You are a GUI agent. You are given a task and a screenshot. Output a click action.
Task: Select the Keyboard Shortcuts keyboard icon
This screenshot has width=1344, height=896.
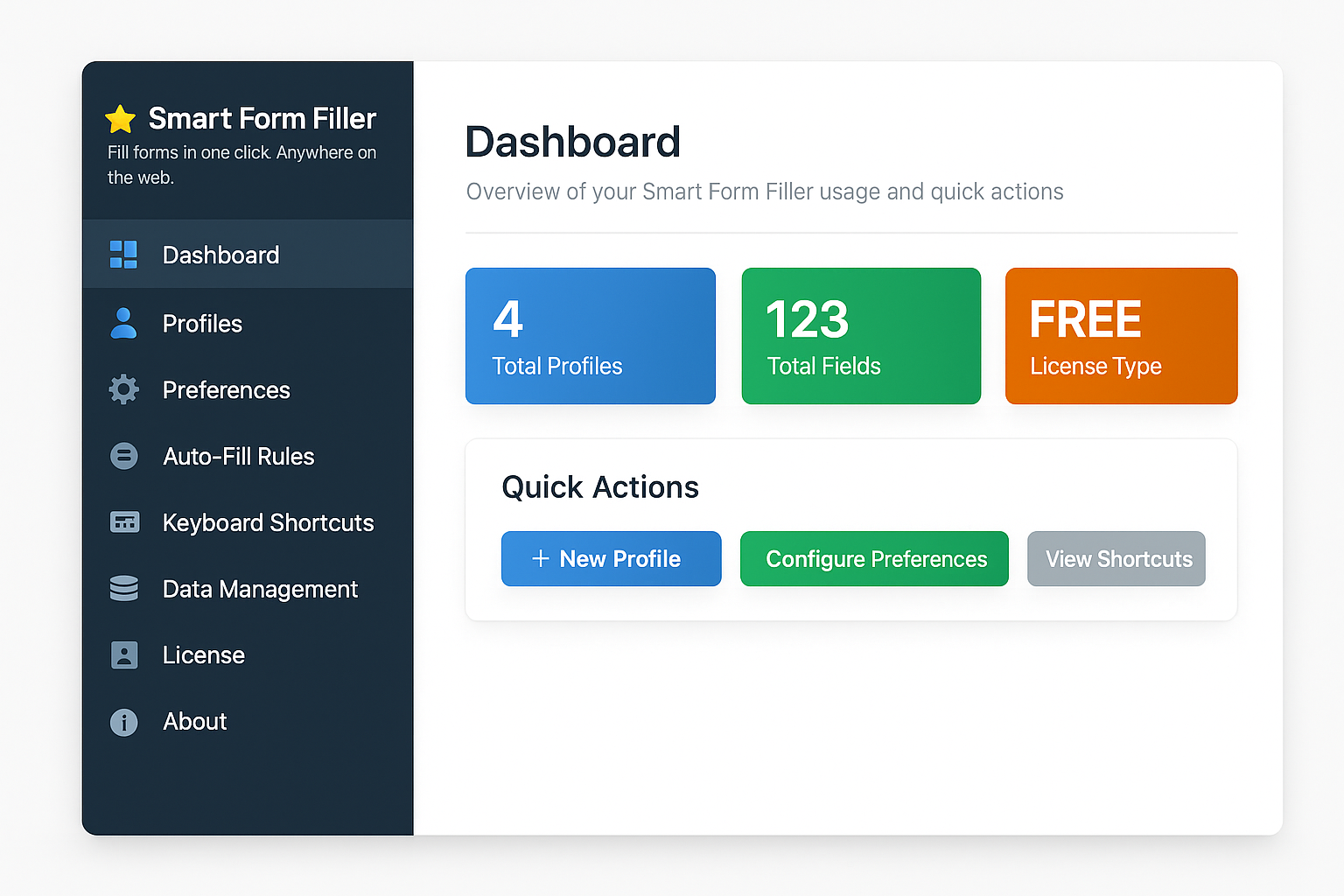tap(123, 522)
